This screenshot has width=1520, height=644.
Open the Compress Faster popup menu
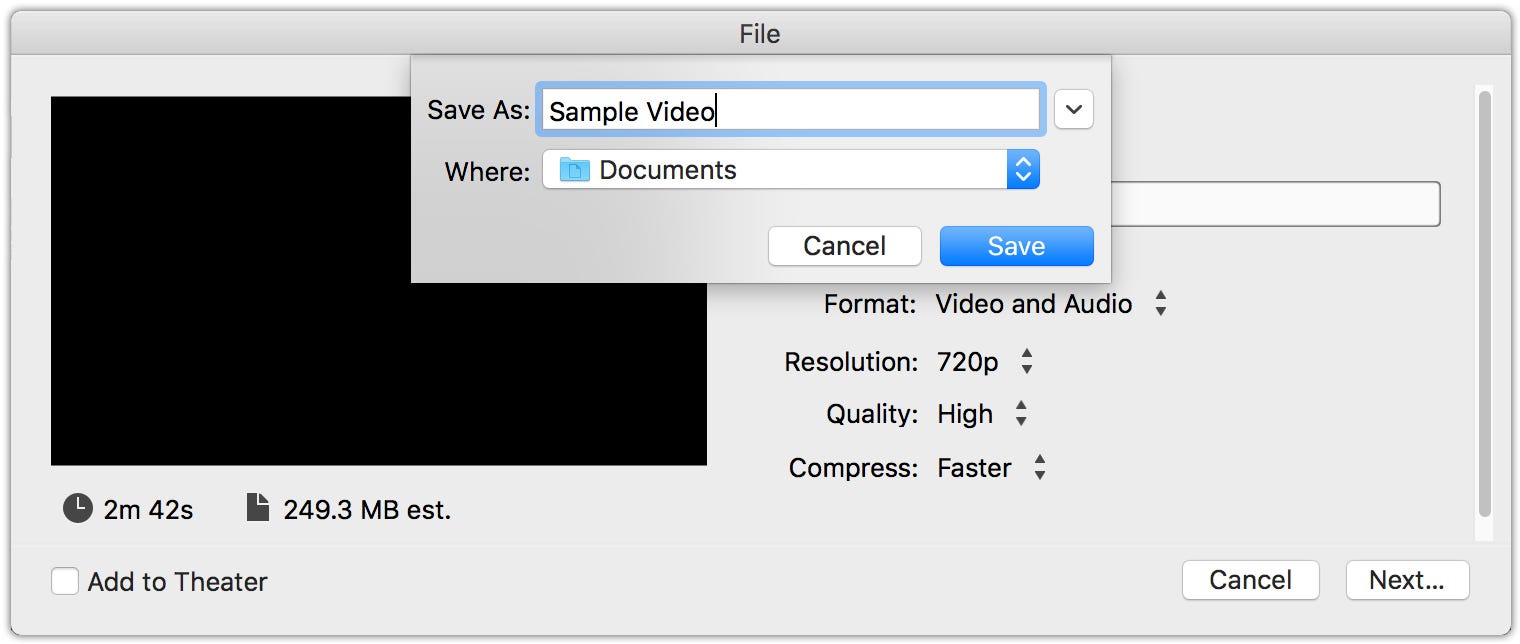click(992, 468)
